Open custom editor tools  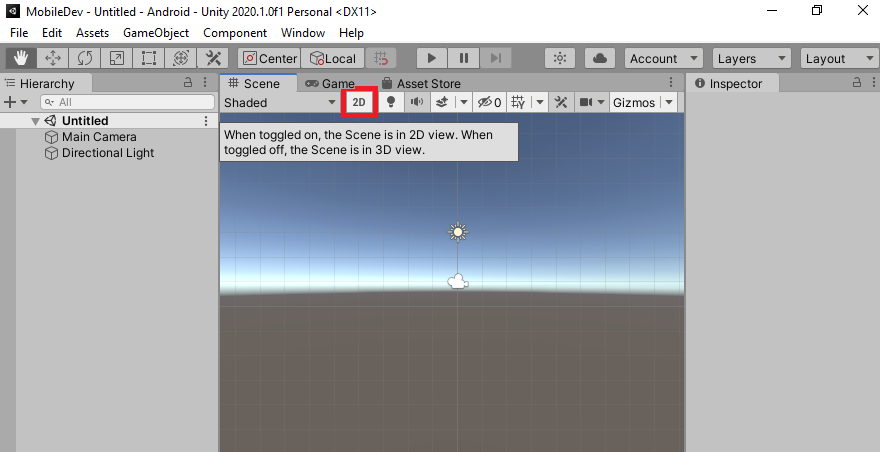[213, 58]
